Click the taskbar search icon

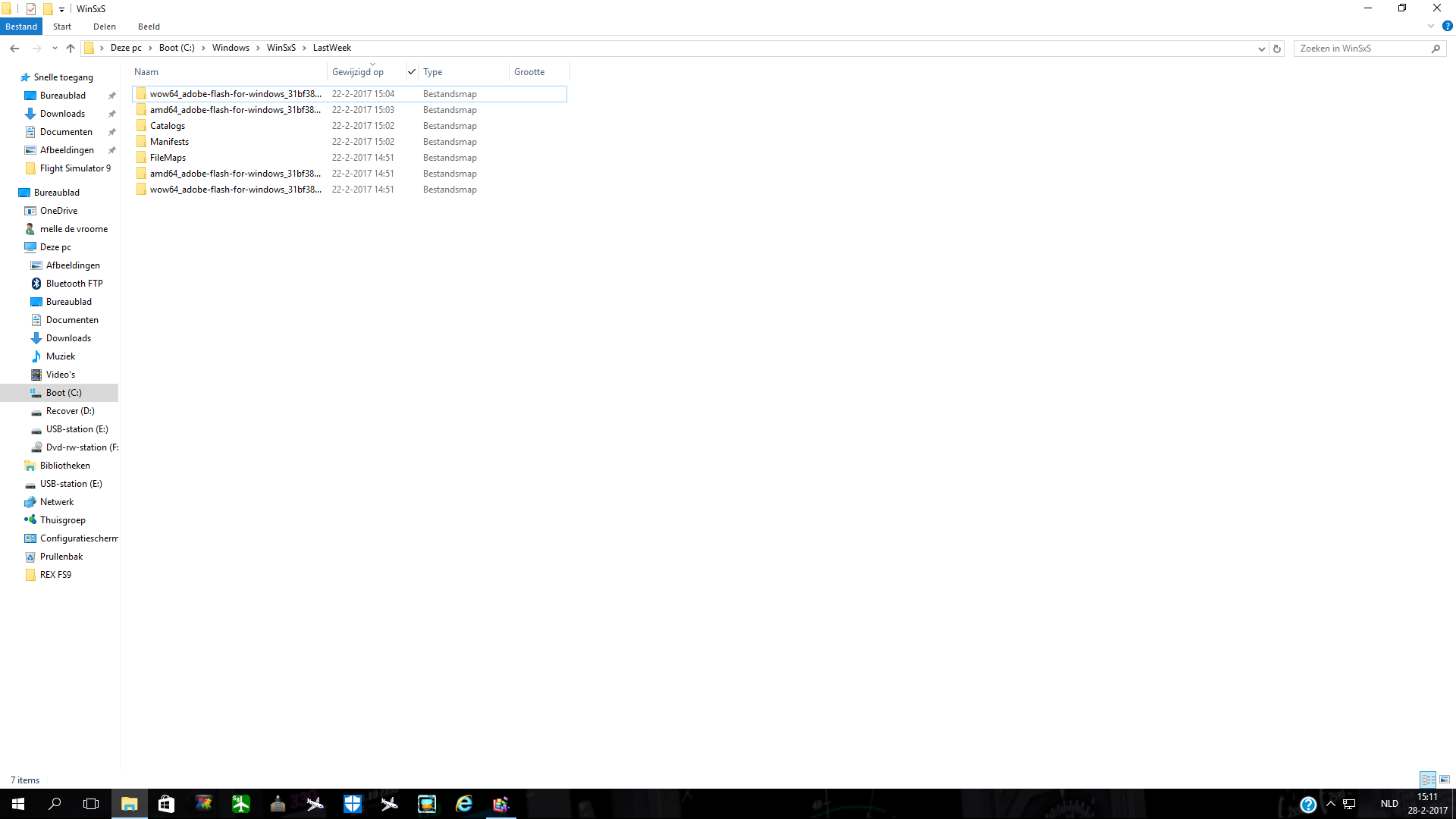click(x=55, y=804)
